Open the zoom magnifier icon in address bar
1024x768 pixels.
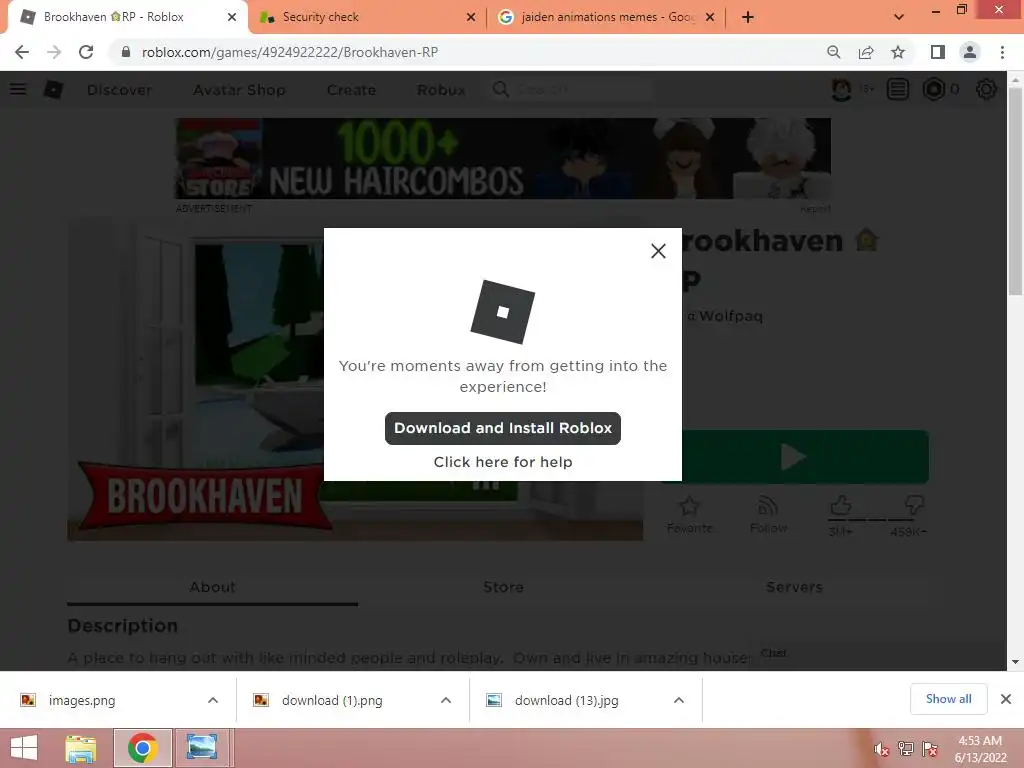point(833,52)
